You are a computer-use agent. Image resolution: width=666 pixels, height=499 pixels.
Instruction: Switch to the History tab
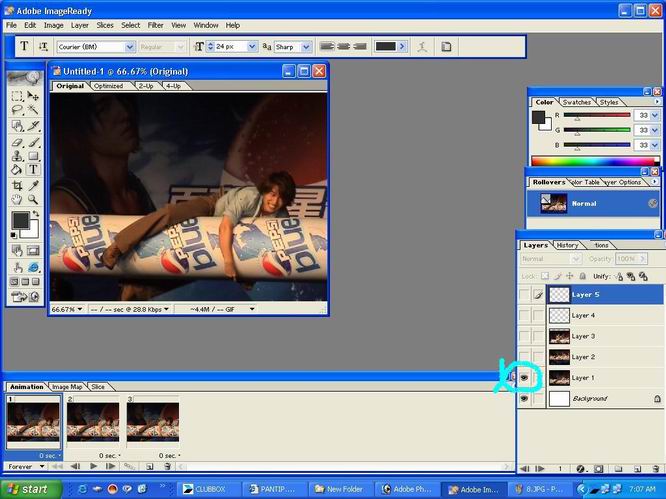tap(567, 245)
